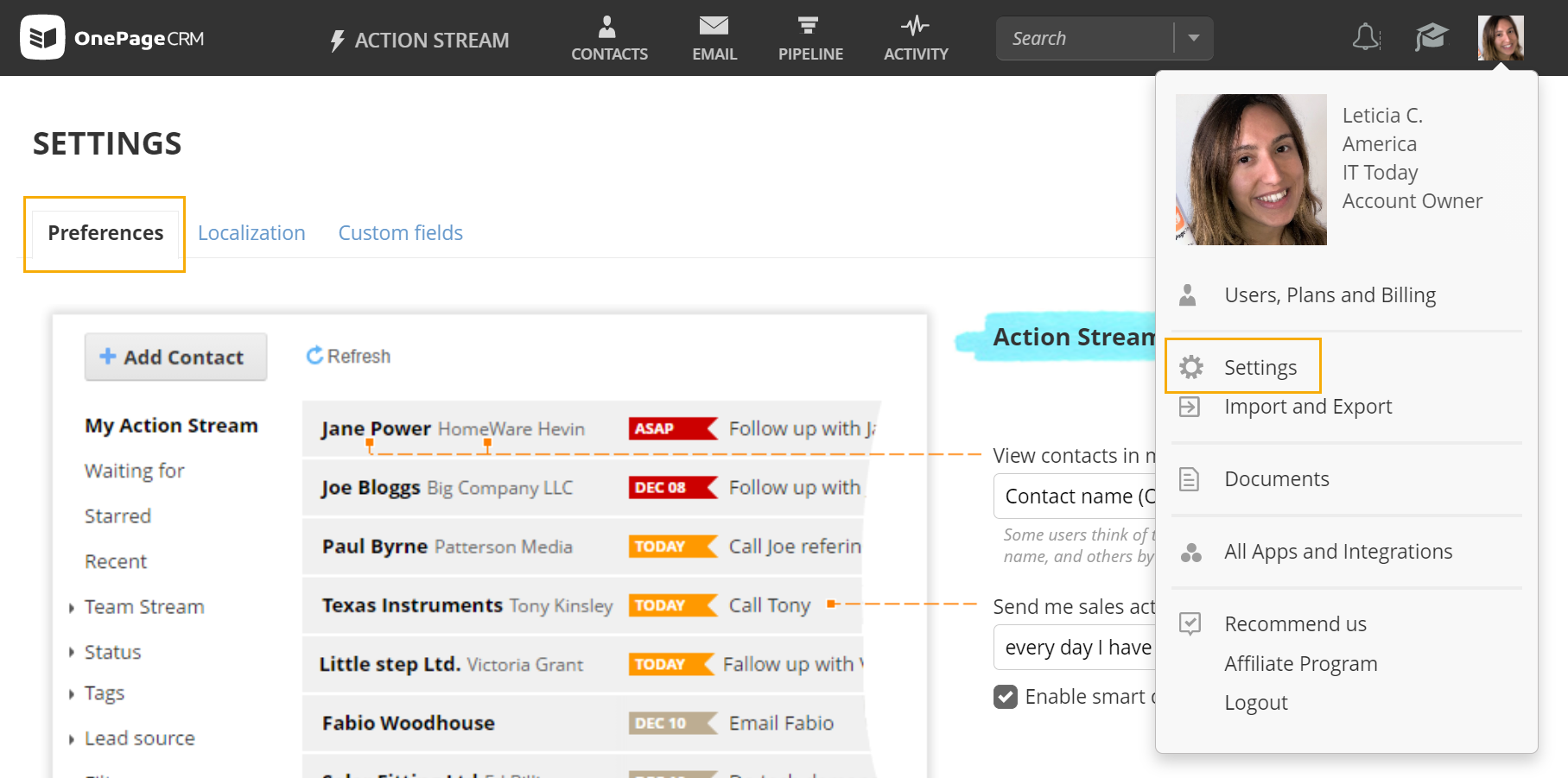Open the graduation cap help icon
The width and height of the screenshot is (1568, 778).
[1432, 37]
